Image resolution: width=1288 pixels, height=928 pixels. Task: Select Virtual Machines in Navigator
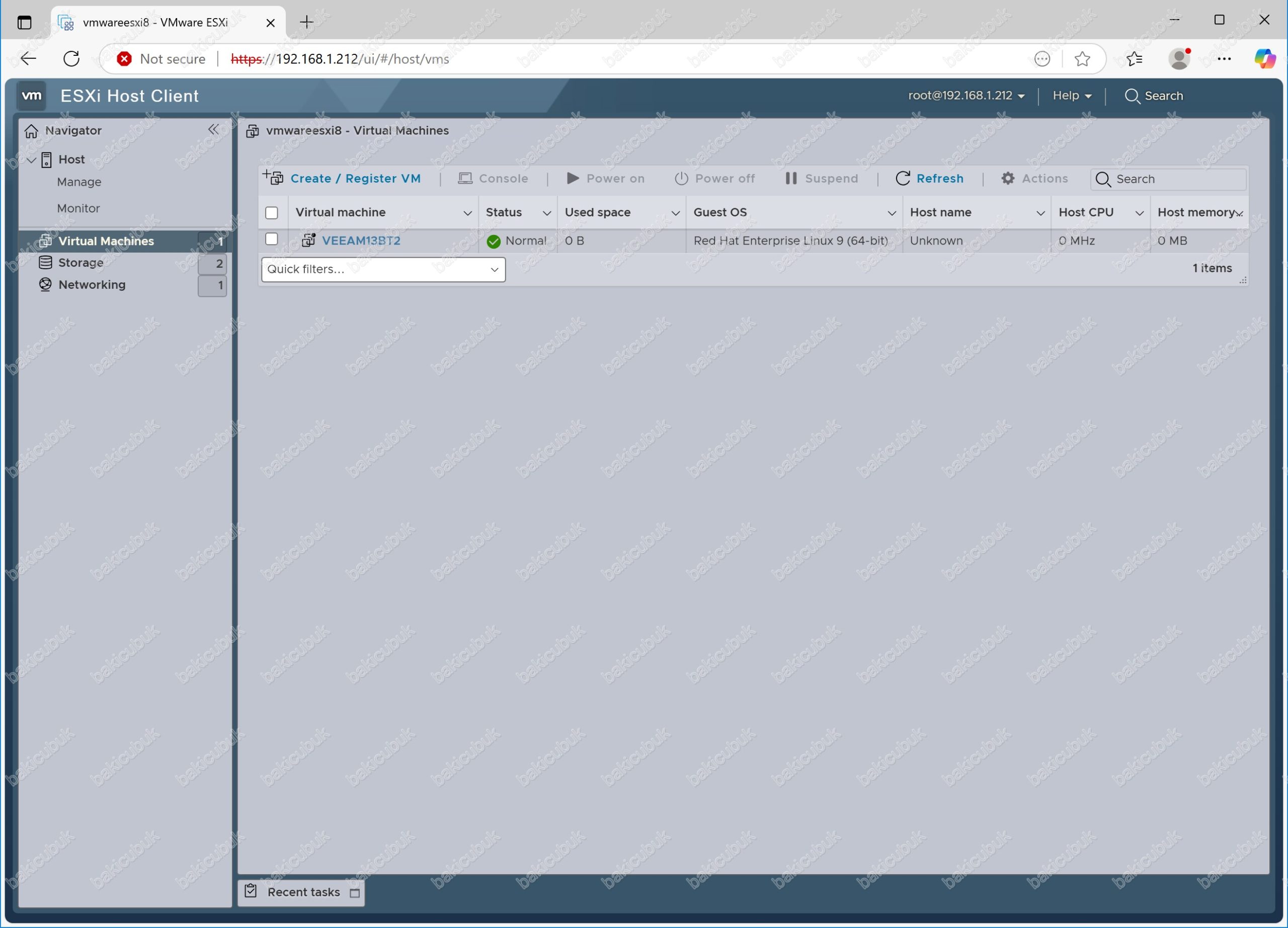coord(106,241)
